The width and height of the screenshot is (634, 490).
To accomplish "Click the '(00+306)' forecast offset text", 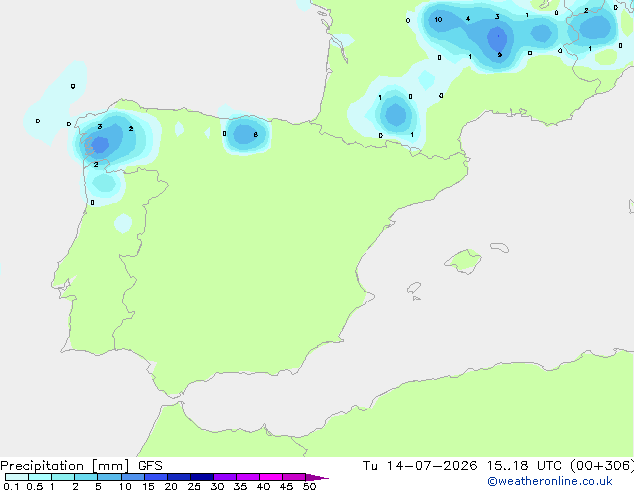I will [602, 466].
